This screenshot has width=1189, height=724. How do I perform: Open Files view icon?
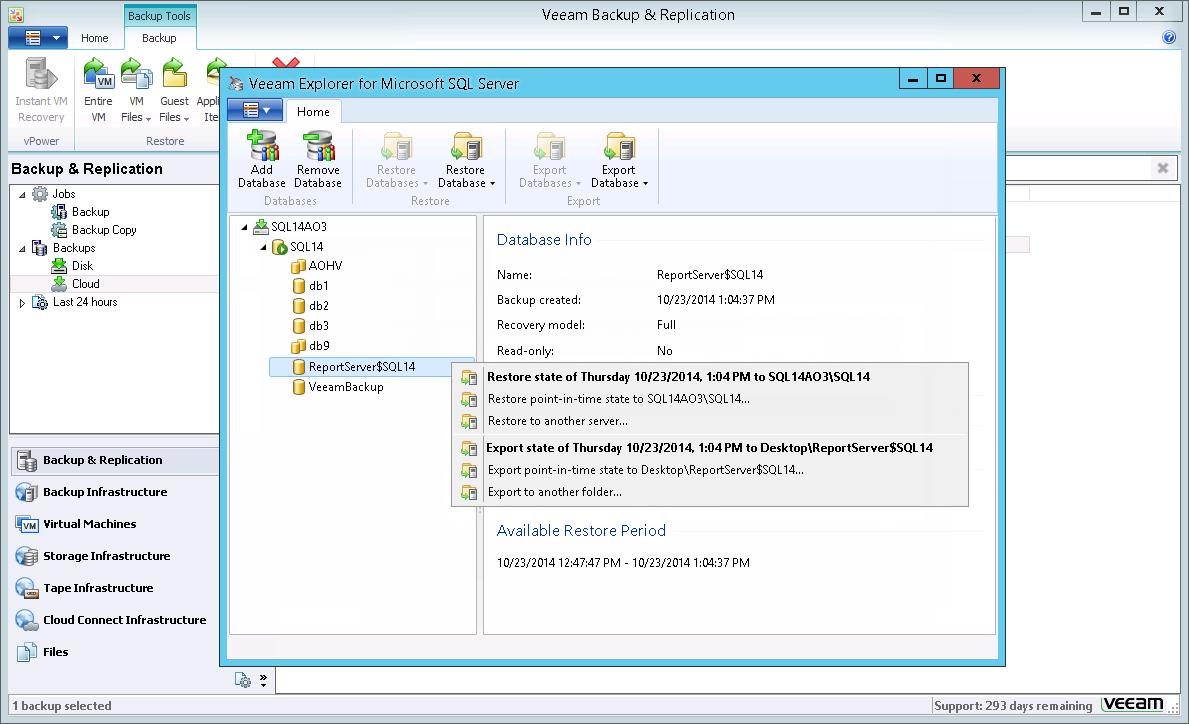pyautogui.click(x=27, y=651)
